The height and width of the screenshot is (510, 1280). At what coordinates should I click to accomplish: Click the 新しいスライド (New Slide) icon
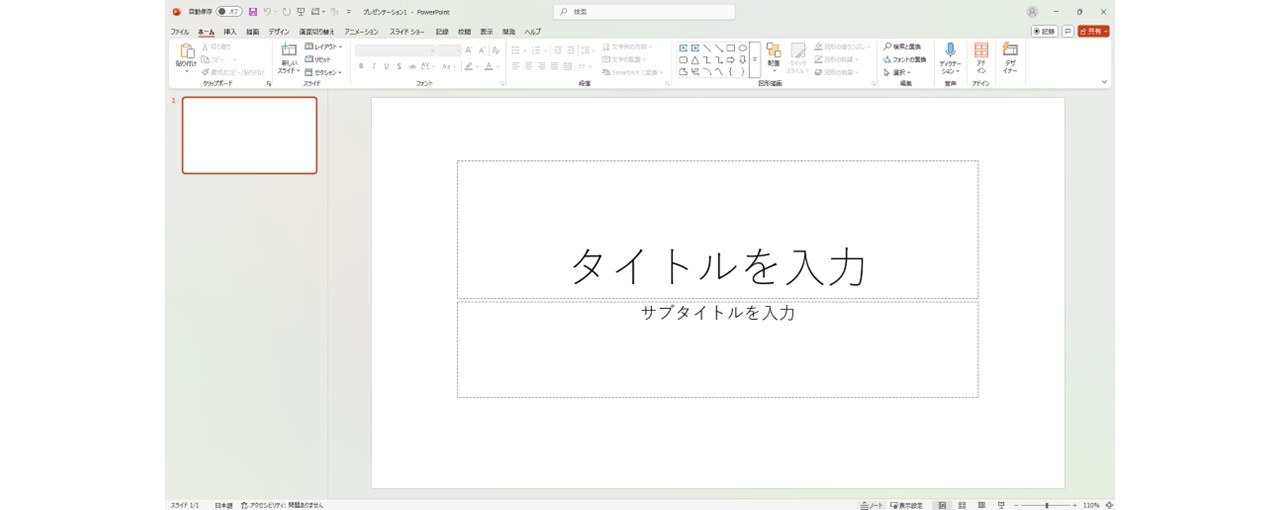pyautogui.click(x=289, y=51)
